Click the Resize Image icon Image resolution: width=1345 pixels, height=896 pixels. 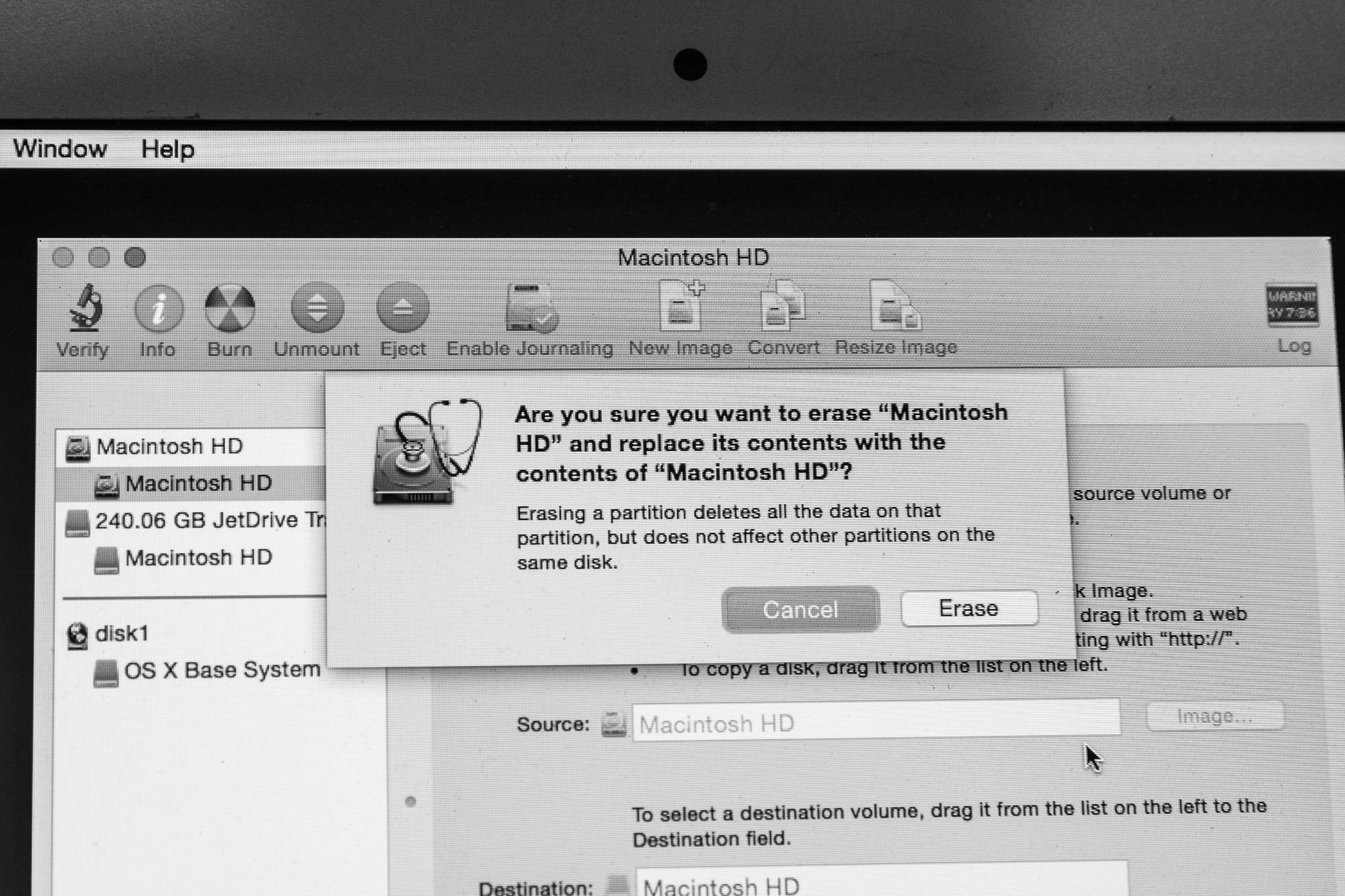click(896, 305)
